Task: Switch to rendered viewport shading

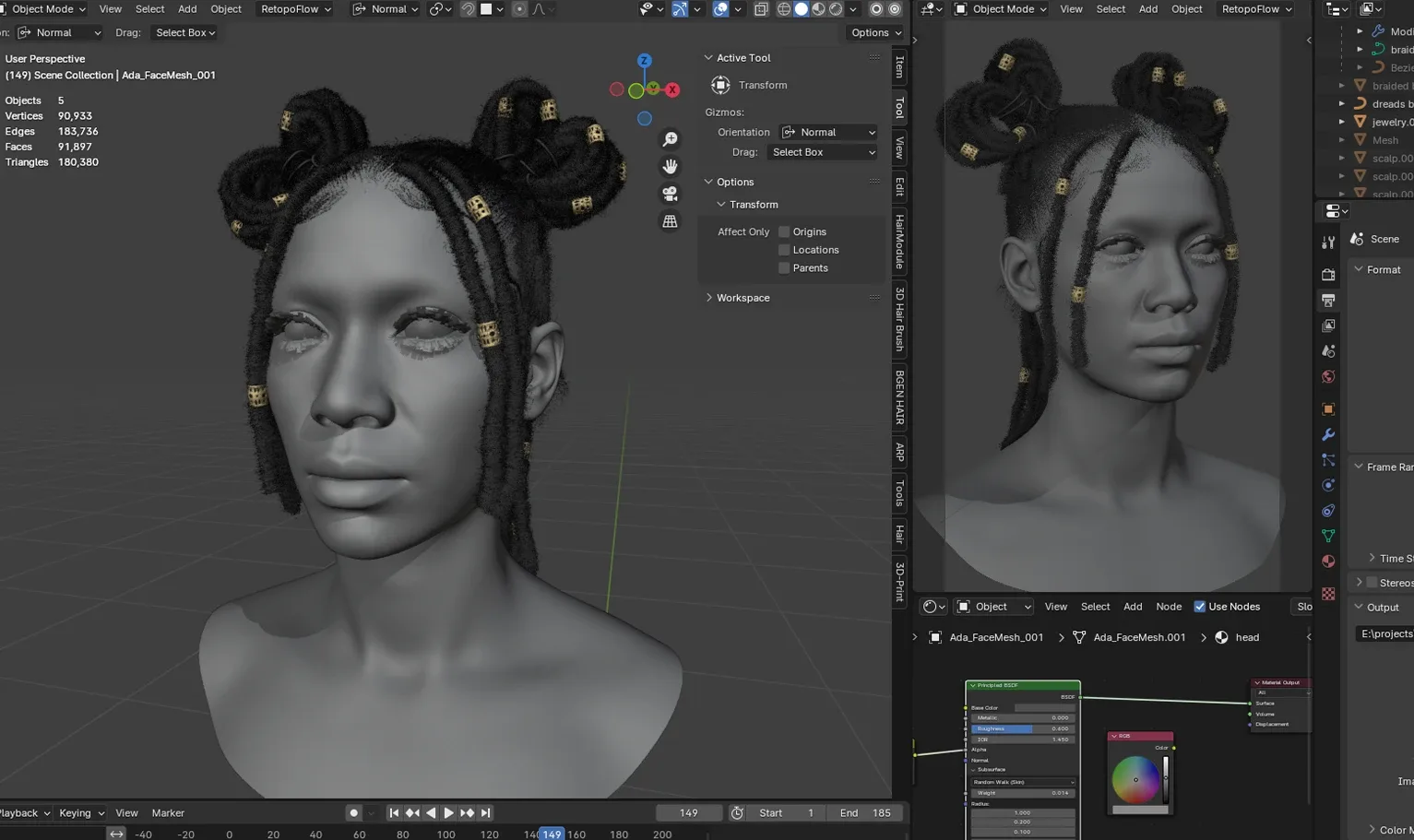Action: (x=836, y=9)
